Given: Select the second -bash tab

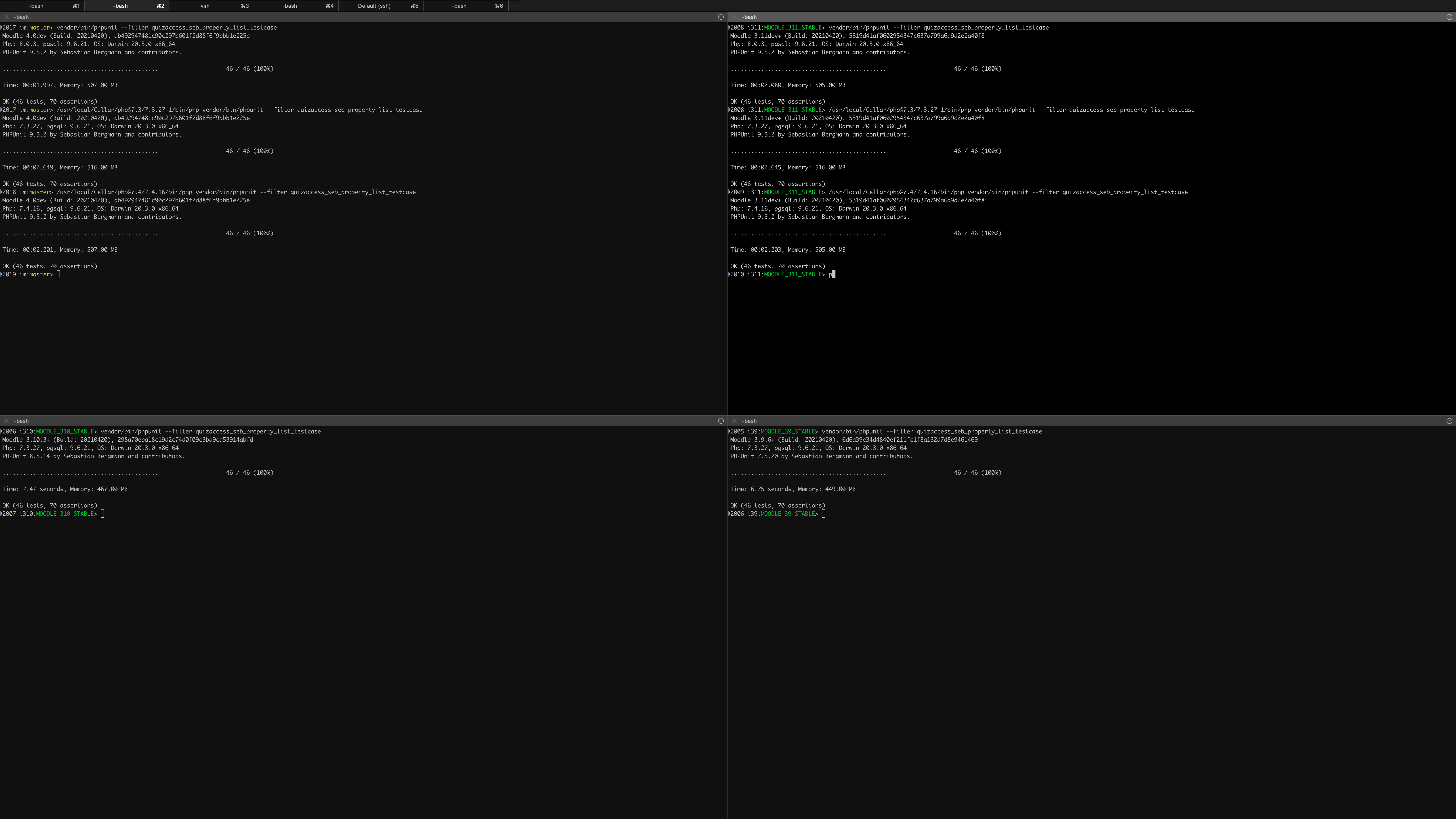Looking at the screenshot, I should click(127, 6).
